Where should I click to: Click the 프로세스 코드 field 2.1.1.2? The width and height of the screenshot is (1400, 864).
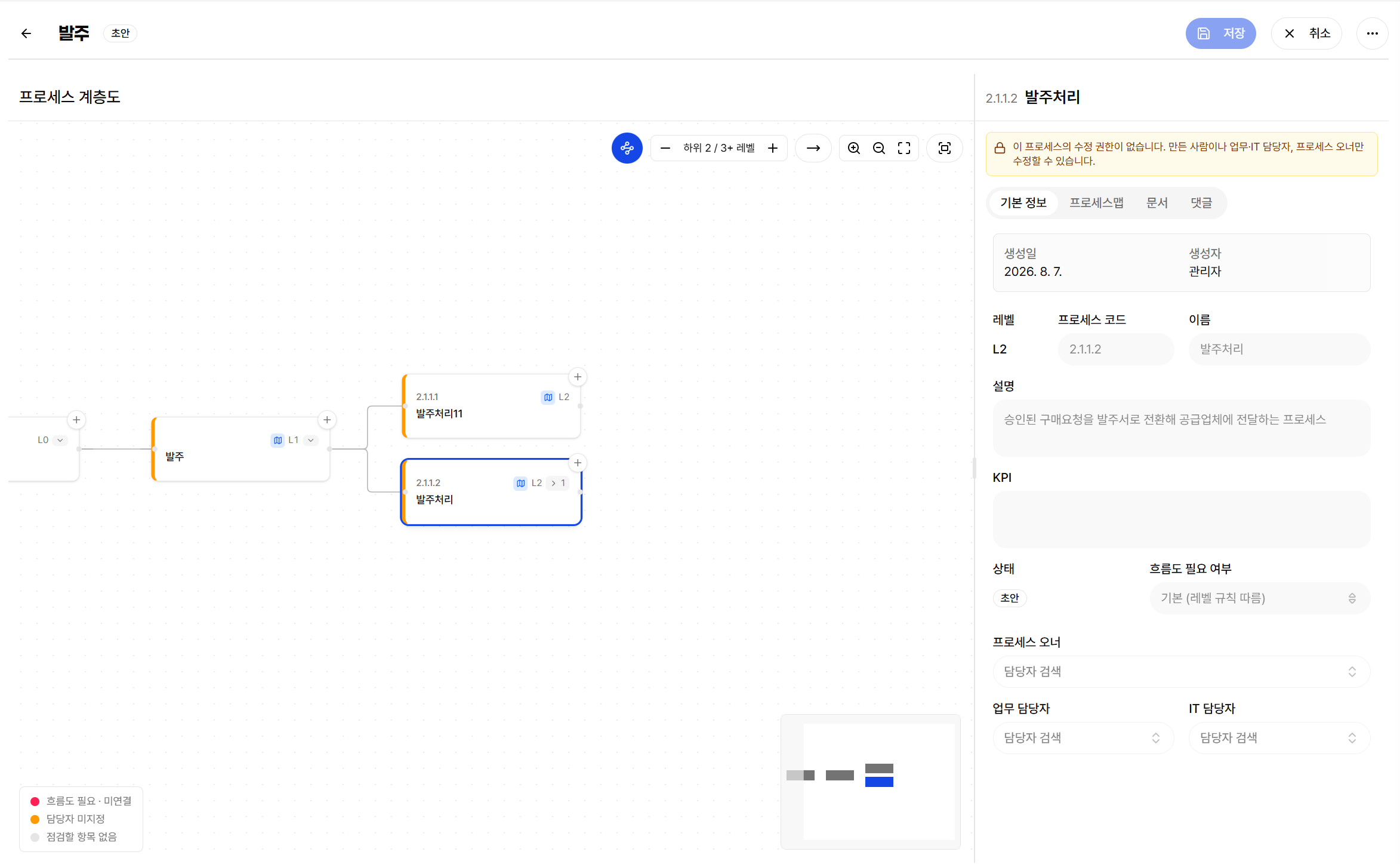tap(1116, 349)
